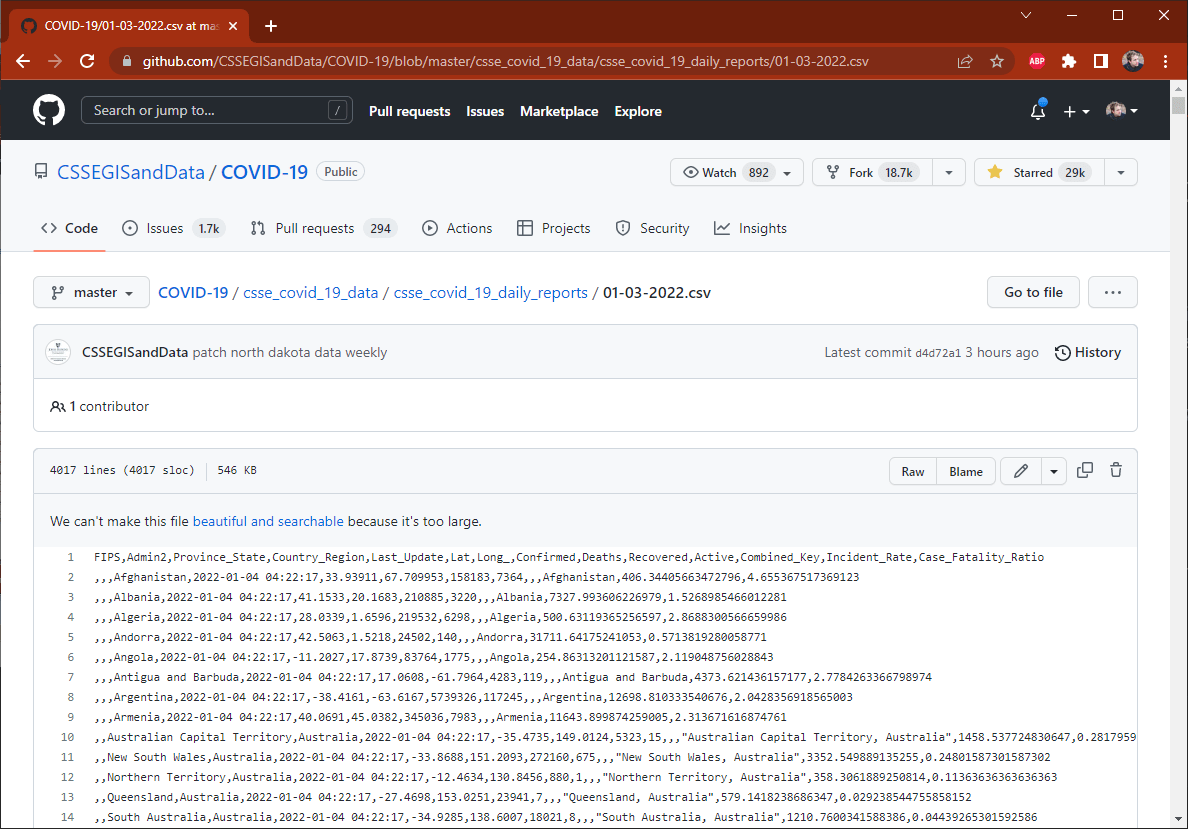Click the browser back navigation arrow
This screenshot has width=1188, height=829.
23,61
